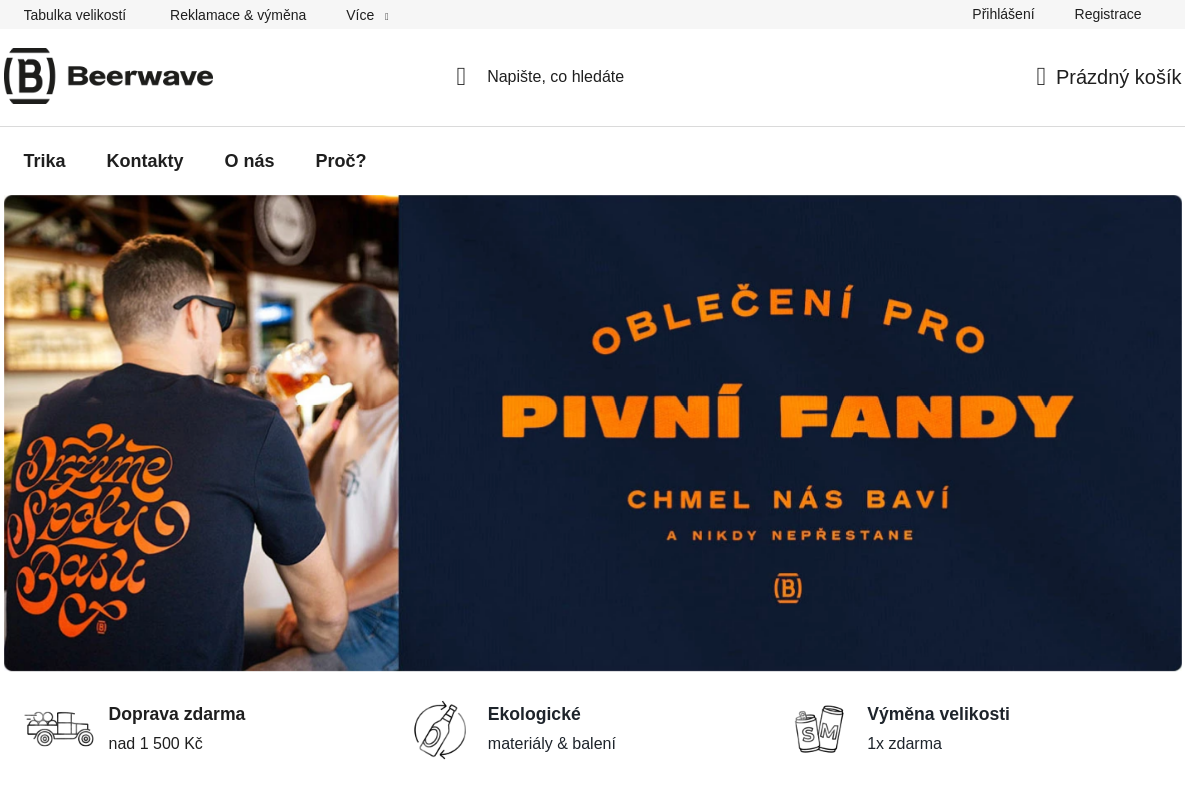Viewport: 1200px width, 800px height.
Task: Expand the Více dropdown arrow
Action: (387, 16)
